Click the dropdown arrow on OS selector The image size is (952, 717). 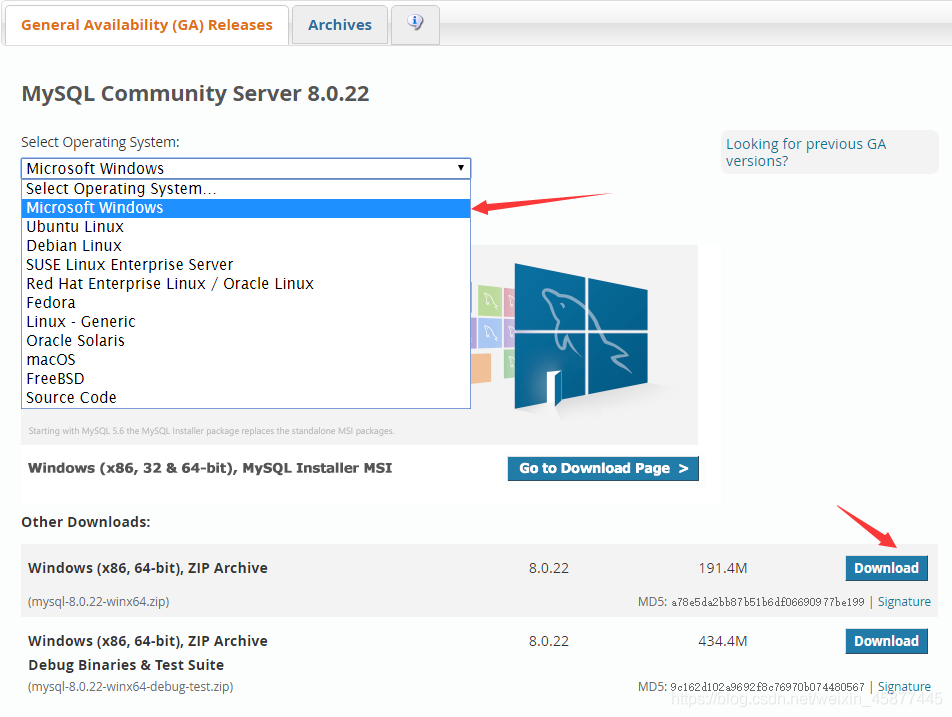pos(461,167)
